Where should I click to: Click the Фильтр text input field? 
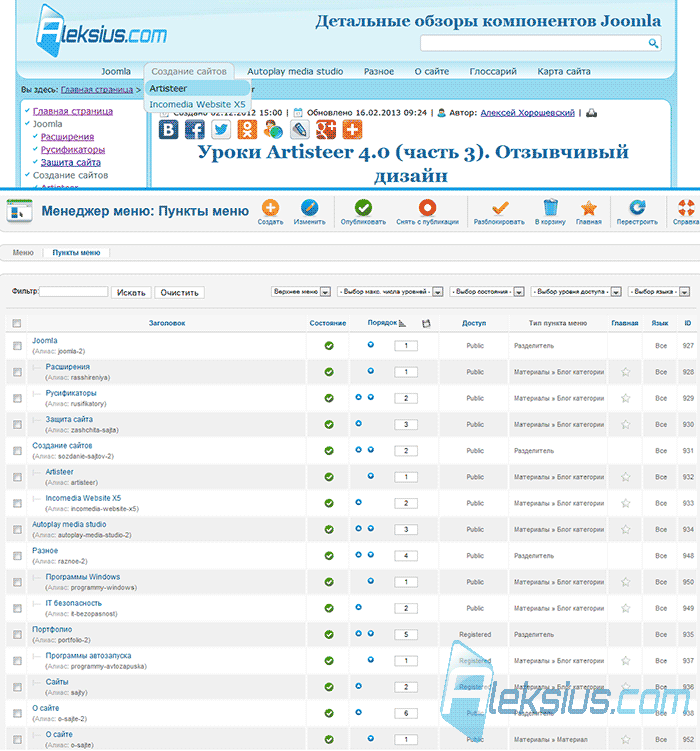(73, 292)
